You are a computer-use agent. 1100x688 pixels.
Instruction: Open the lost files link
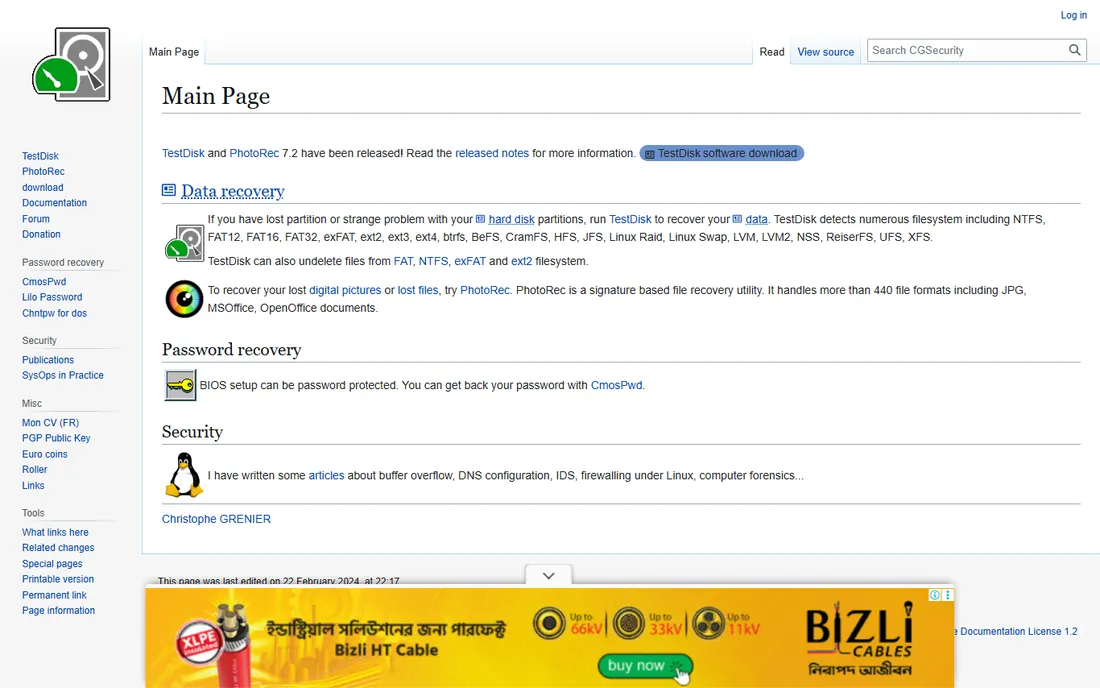[418, 290]
